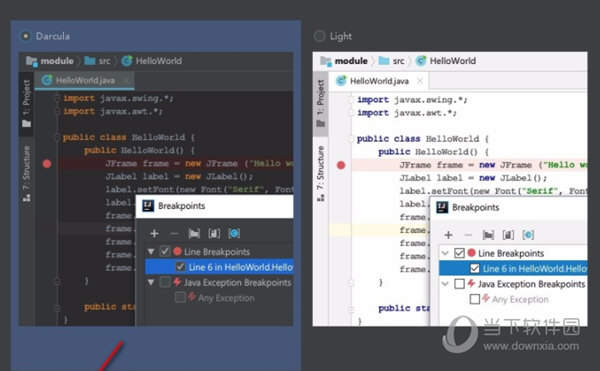Click src folder icon in Light preview
This screenshot has height=371, width=600.
(x=384, y=61)
